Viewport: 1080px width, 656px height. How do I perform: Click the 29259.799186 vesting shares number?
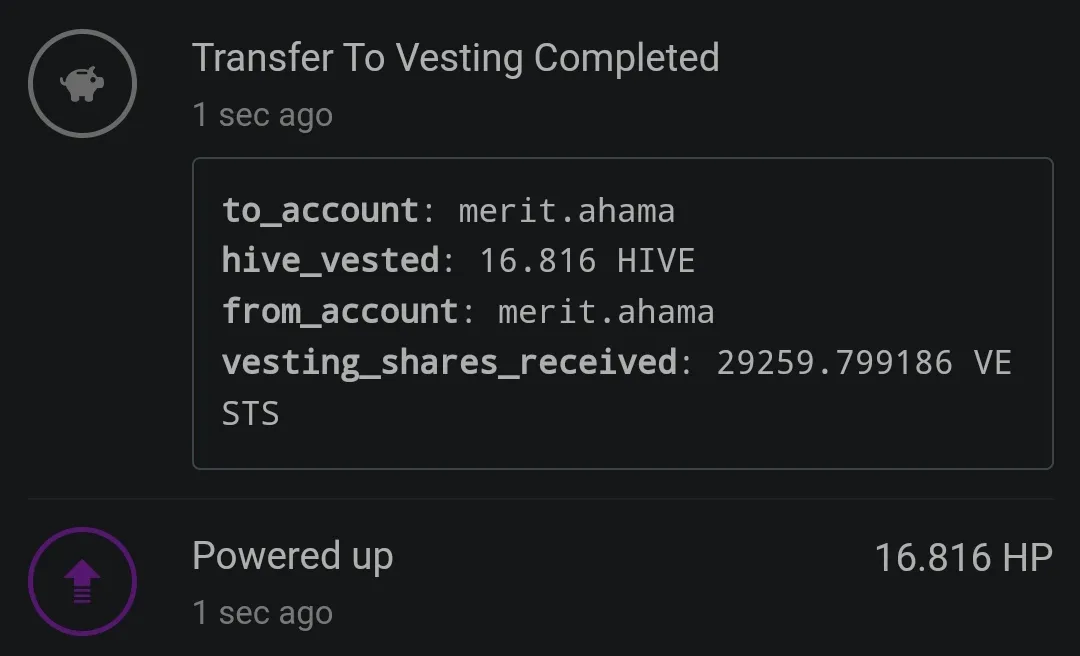pyautogui.click(x=835, y=363)
